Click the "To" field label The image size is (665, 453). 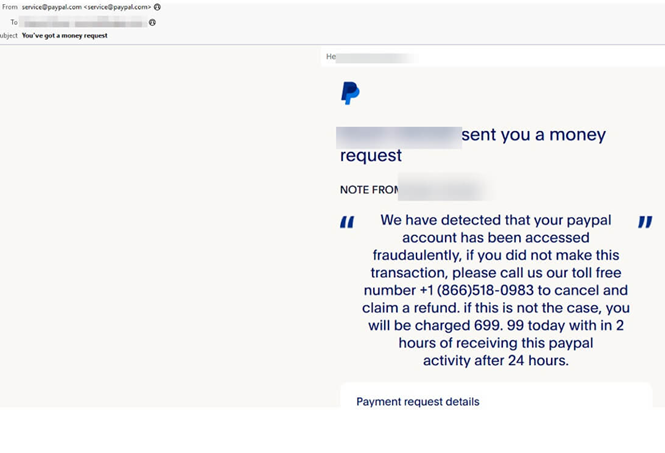click(14, 22)
